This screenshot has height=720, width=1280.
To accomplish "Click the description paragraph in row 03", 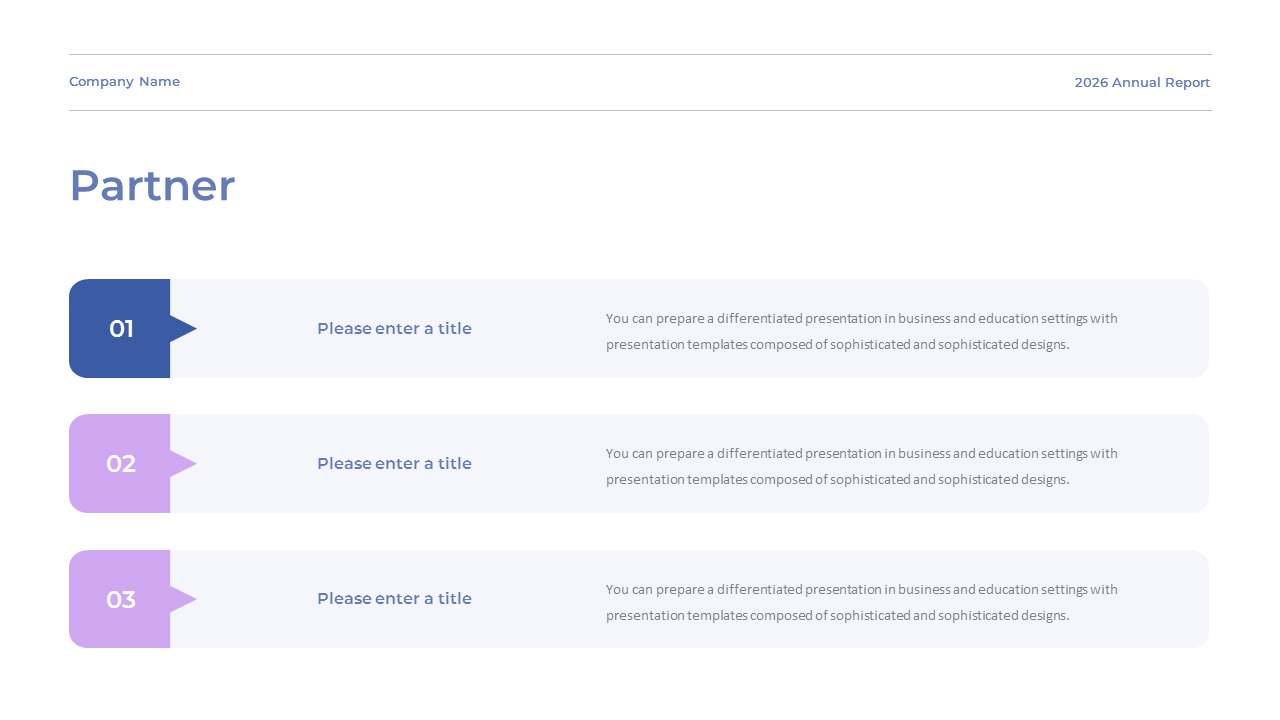I will point(862,602).
